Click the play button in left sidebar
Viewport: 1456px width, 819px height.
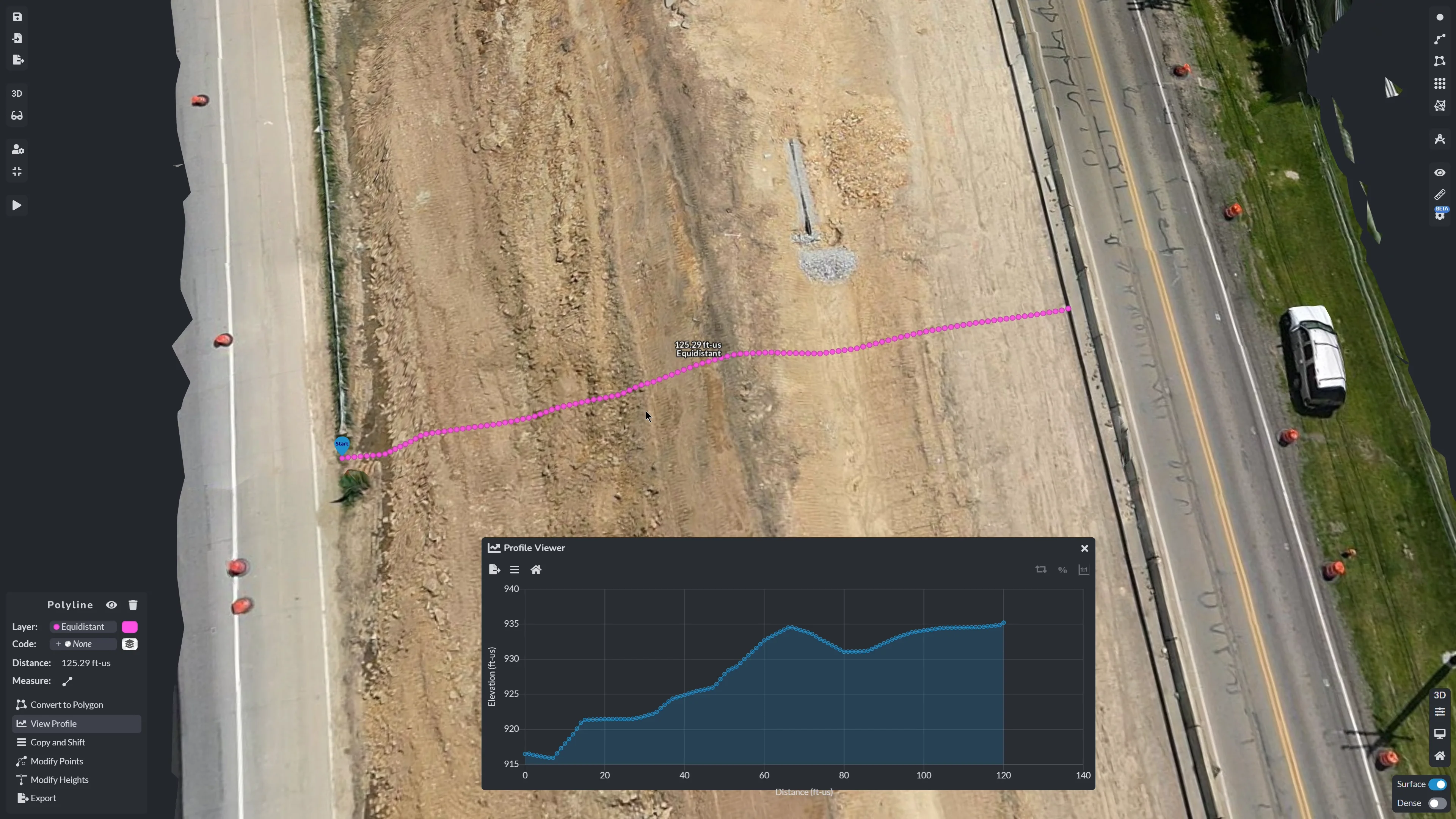click(17, 206)
